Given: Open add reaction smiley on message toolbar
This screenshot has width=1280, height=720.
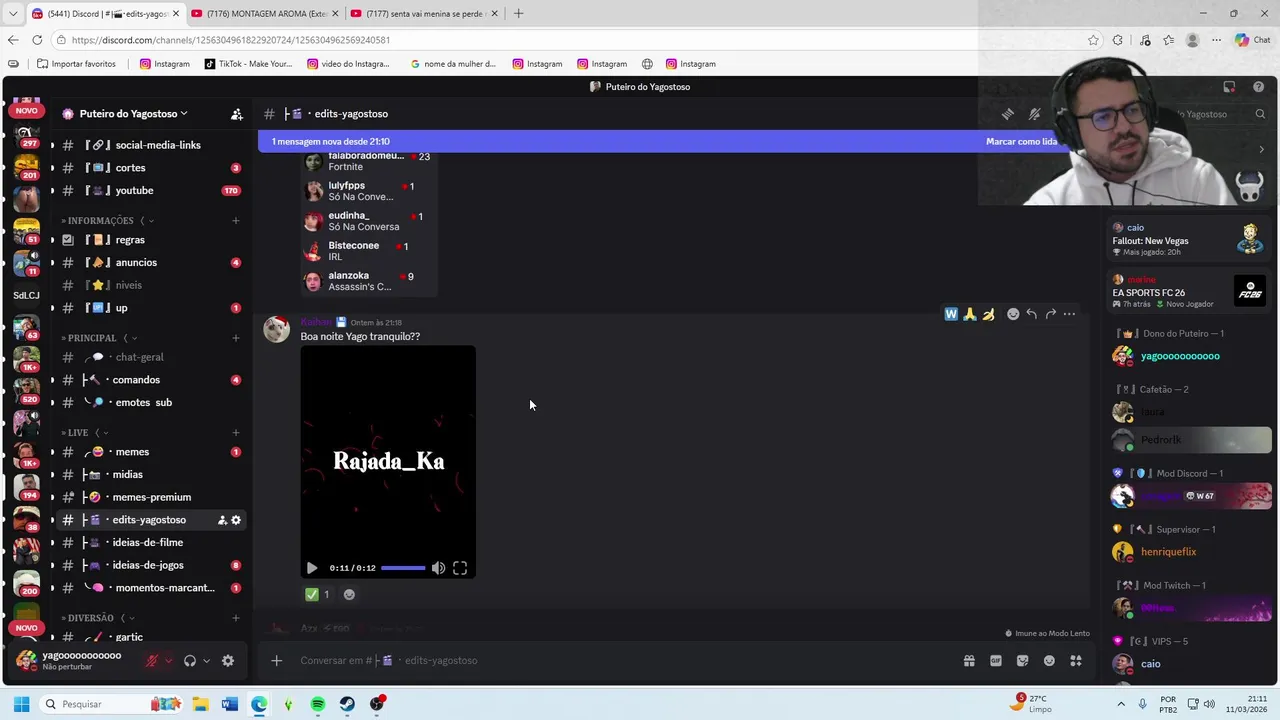Looking at the screenshot, I should (x=1013, y=314).
